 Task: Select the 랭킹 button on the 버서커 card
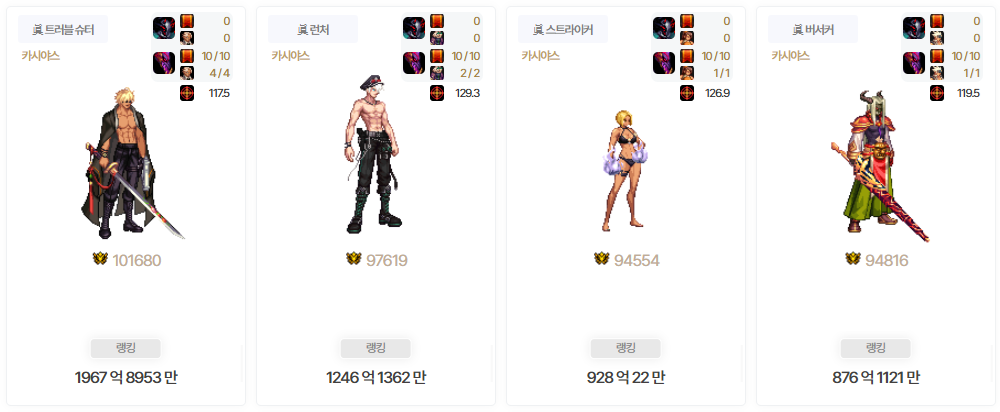point(876,348)
